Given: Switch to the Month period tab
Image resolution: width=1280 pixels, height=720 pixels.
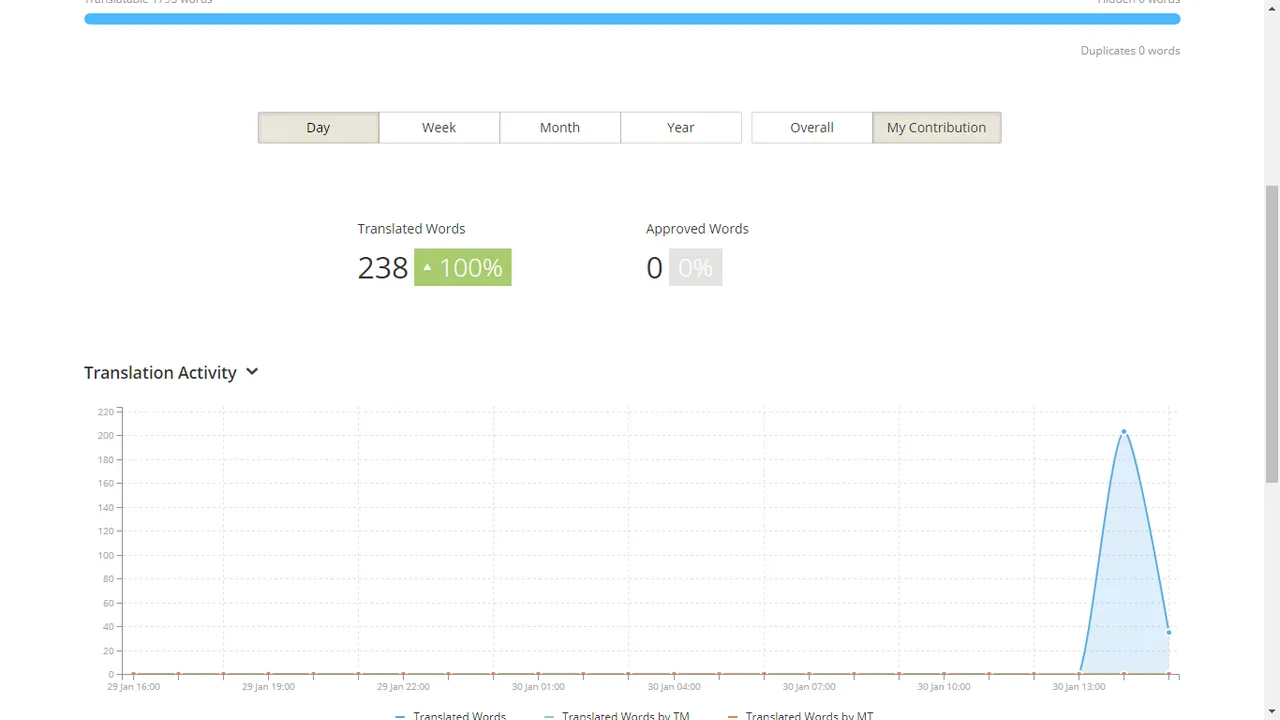Looking at the screenshot, I should click(560, 127).
